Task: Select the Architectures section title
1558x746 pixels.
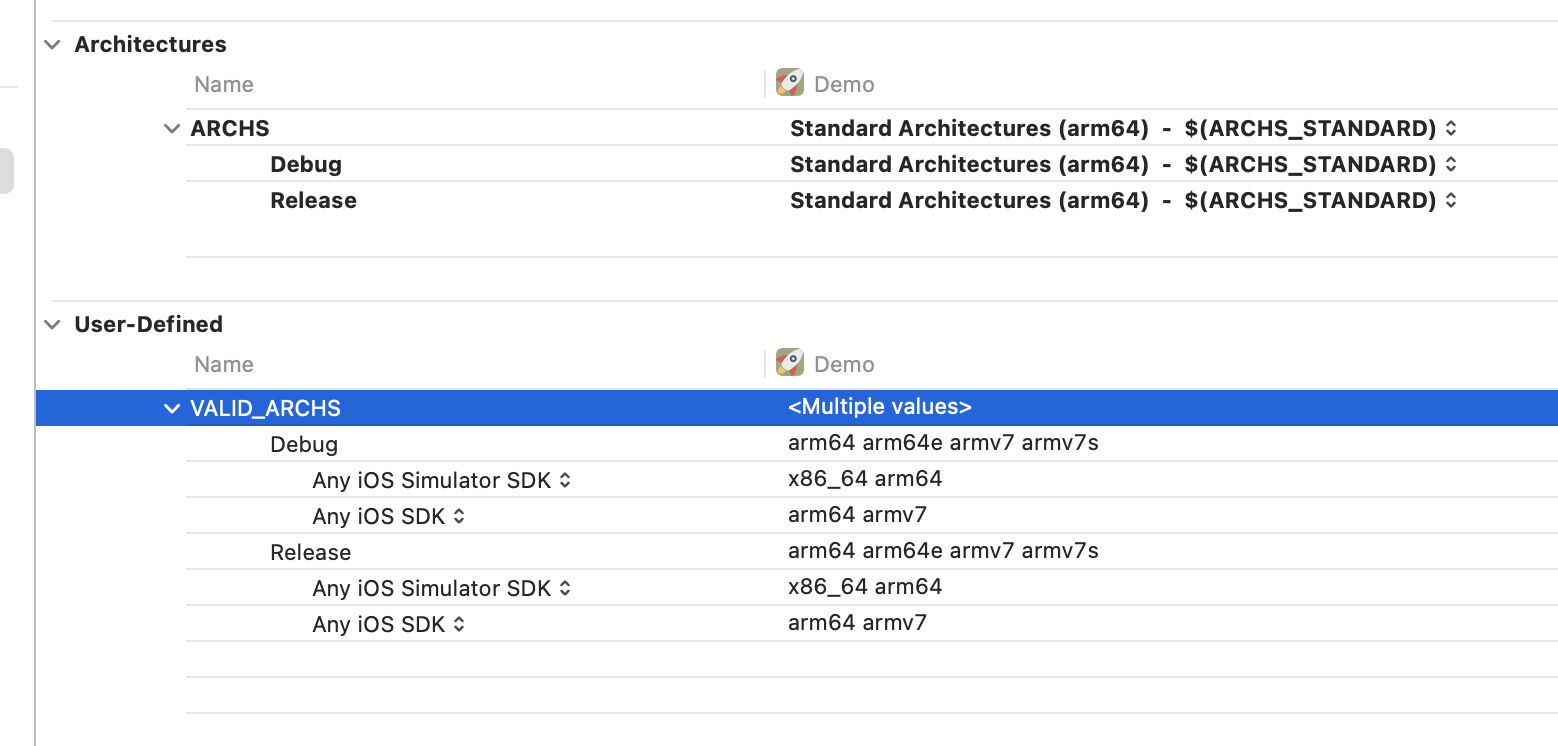Action: [x=151, y=45]
